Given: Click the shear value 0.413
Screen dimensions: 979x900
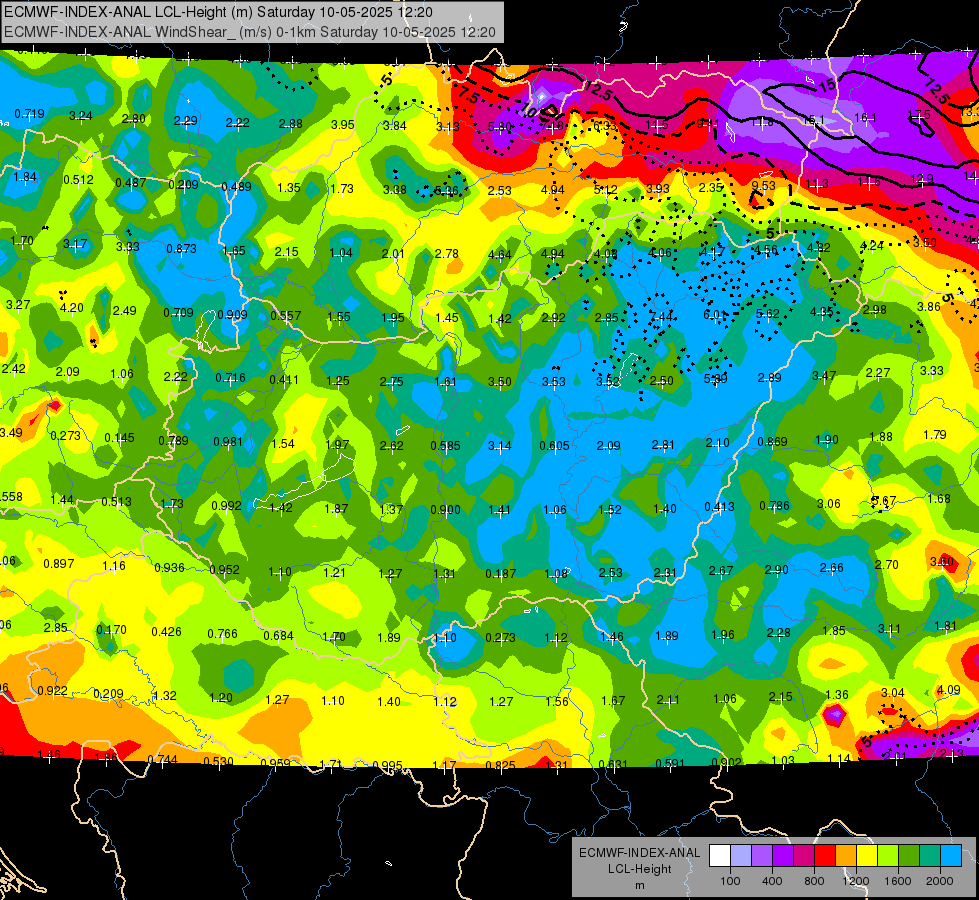Looking at the screenshot, I should (719, 507).
